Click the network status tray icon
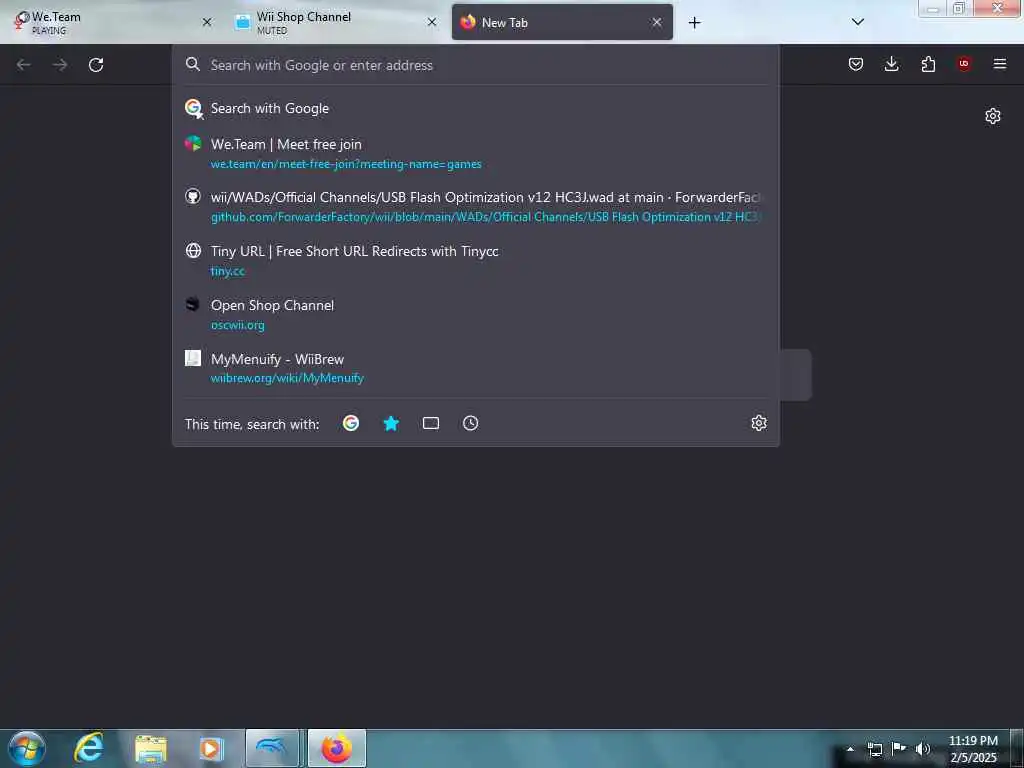This screenshot has width=1024, height=768. (874, 749)
